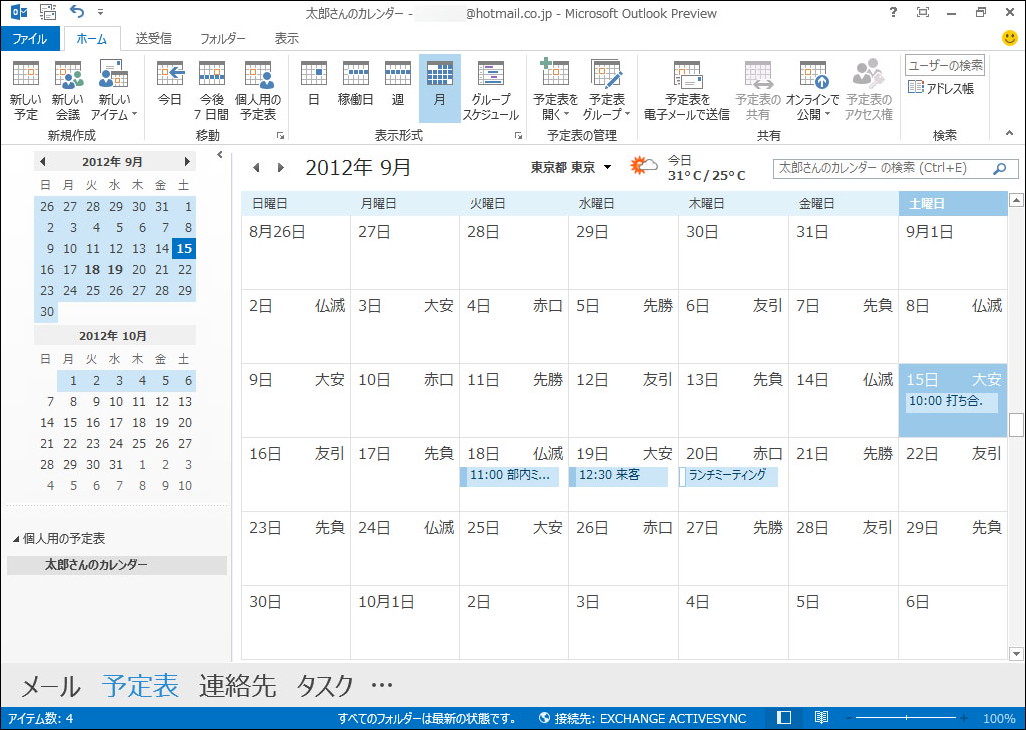Switch to the 表示 ribbon tab
The height and width of the screenshot is (730, 1026).
pos(286,38)
